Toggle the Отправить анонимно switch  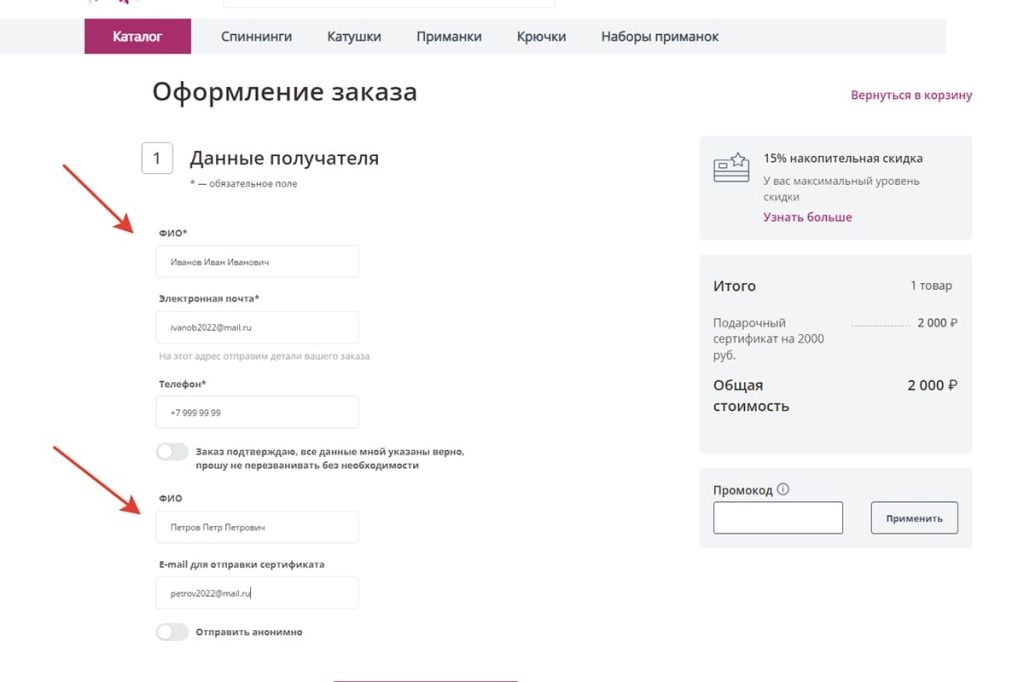coord(172,632)
